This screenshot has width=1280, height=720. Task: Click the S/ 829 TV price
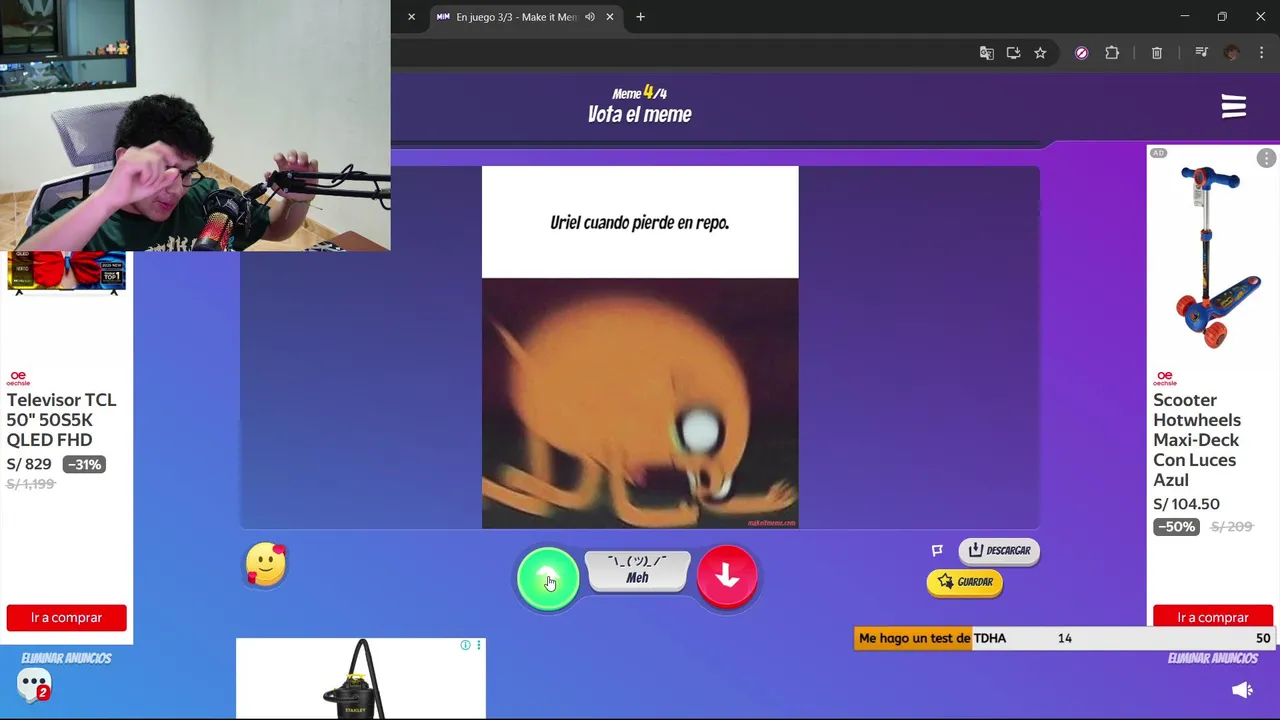[x=29, y=464]
